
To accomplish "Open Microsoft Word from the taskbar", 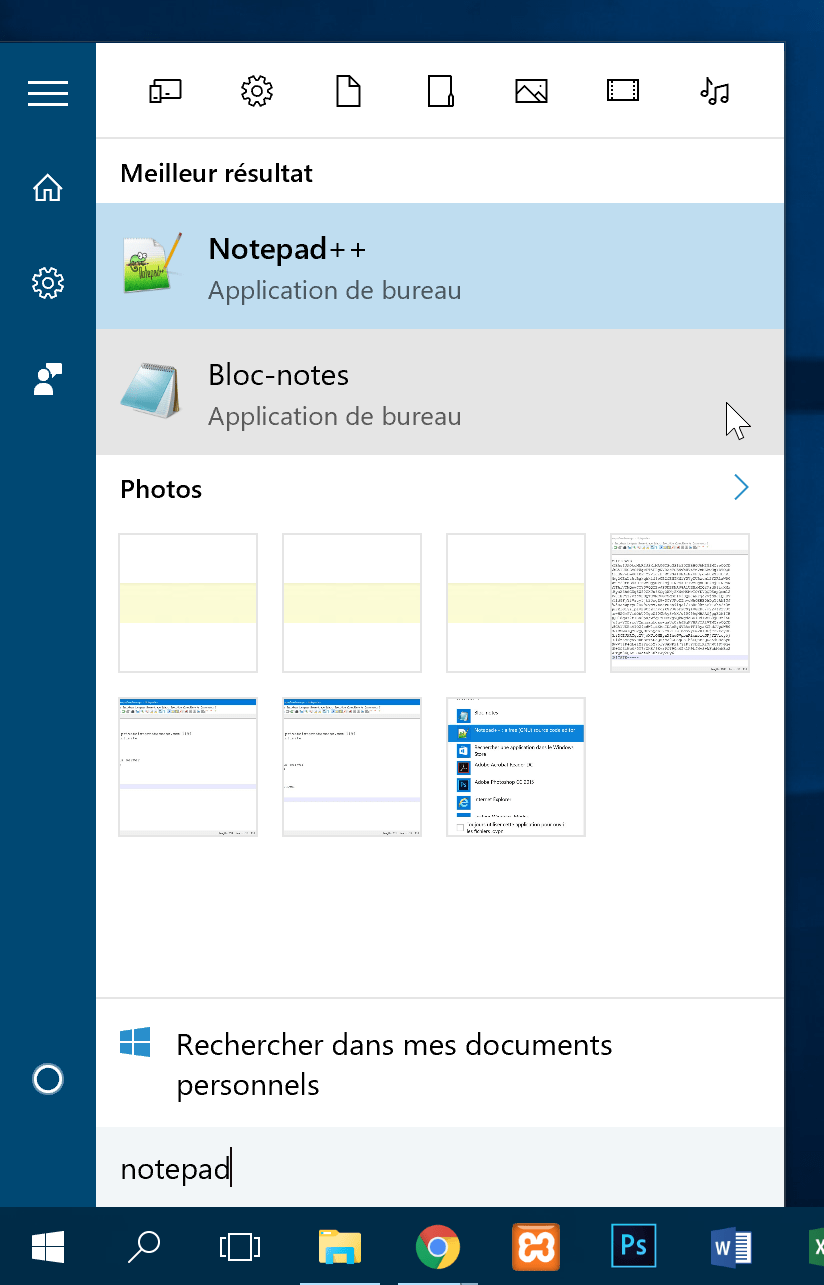I will (731, 1246).
